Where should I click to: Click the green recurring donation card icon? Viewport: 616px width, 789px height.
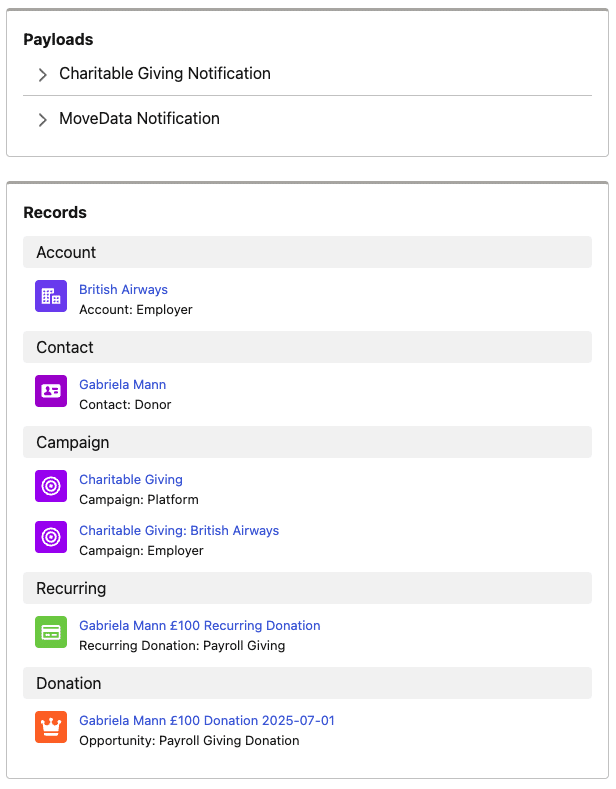coord(51,632)
